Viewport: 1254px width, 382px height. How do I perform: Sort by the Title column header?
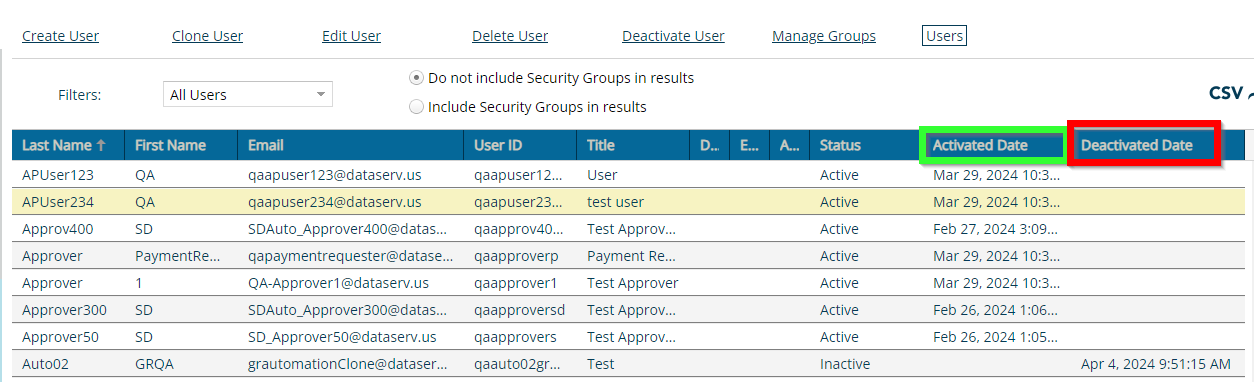coord(634,145)
